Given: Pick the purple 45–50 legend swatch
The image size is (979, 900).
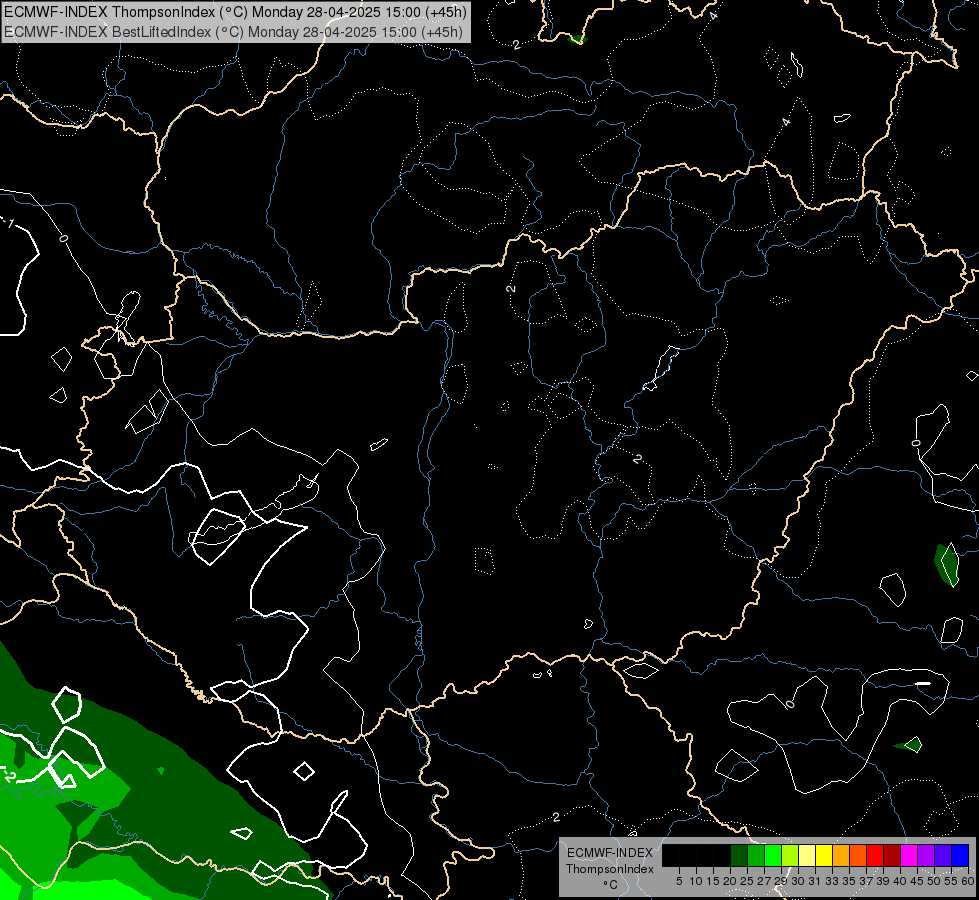Looking at the screenshot, I should (927, 855).
